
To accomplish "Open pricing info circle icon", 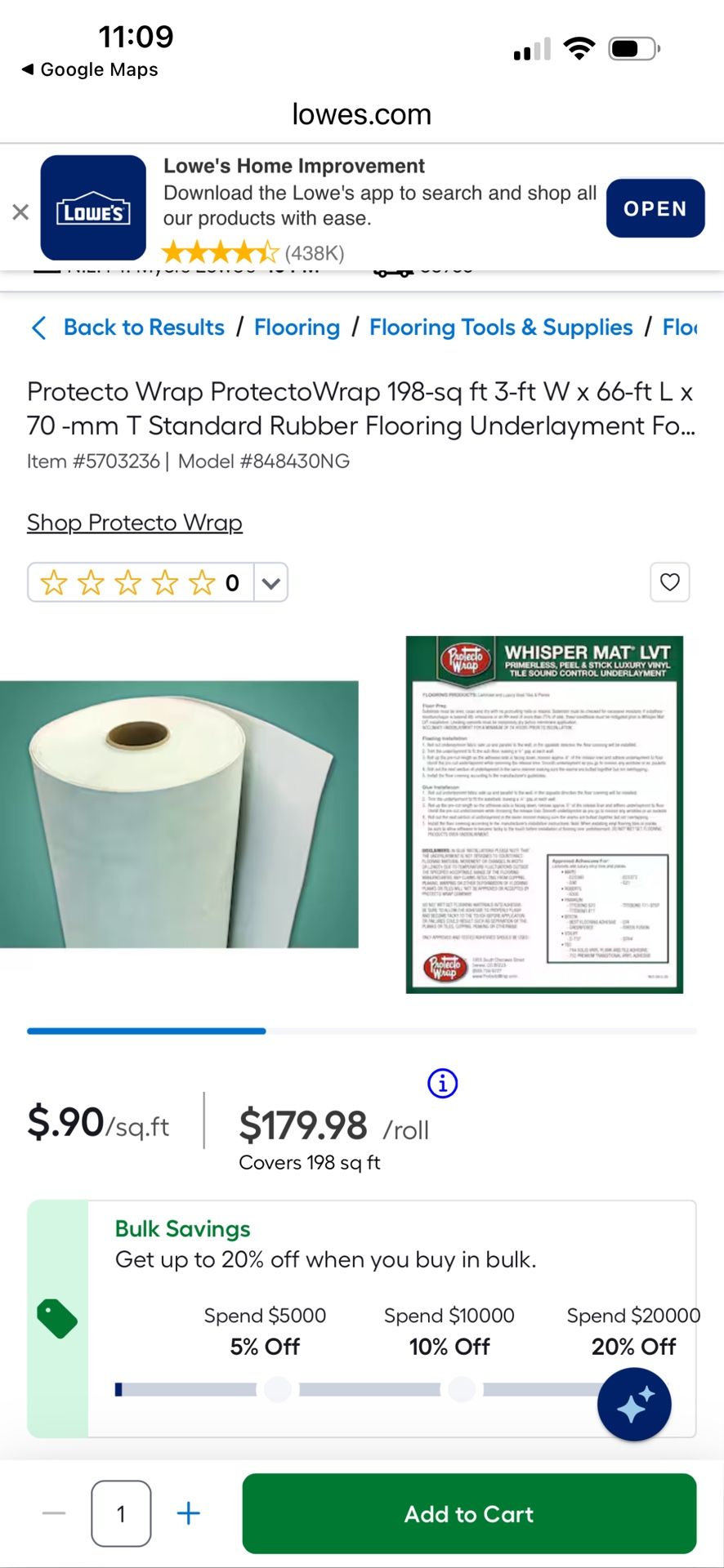I will tap(443, 1084).
